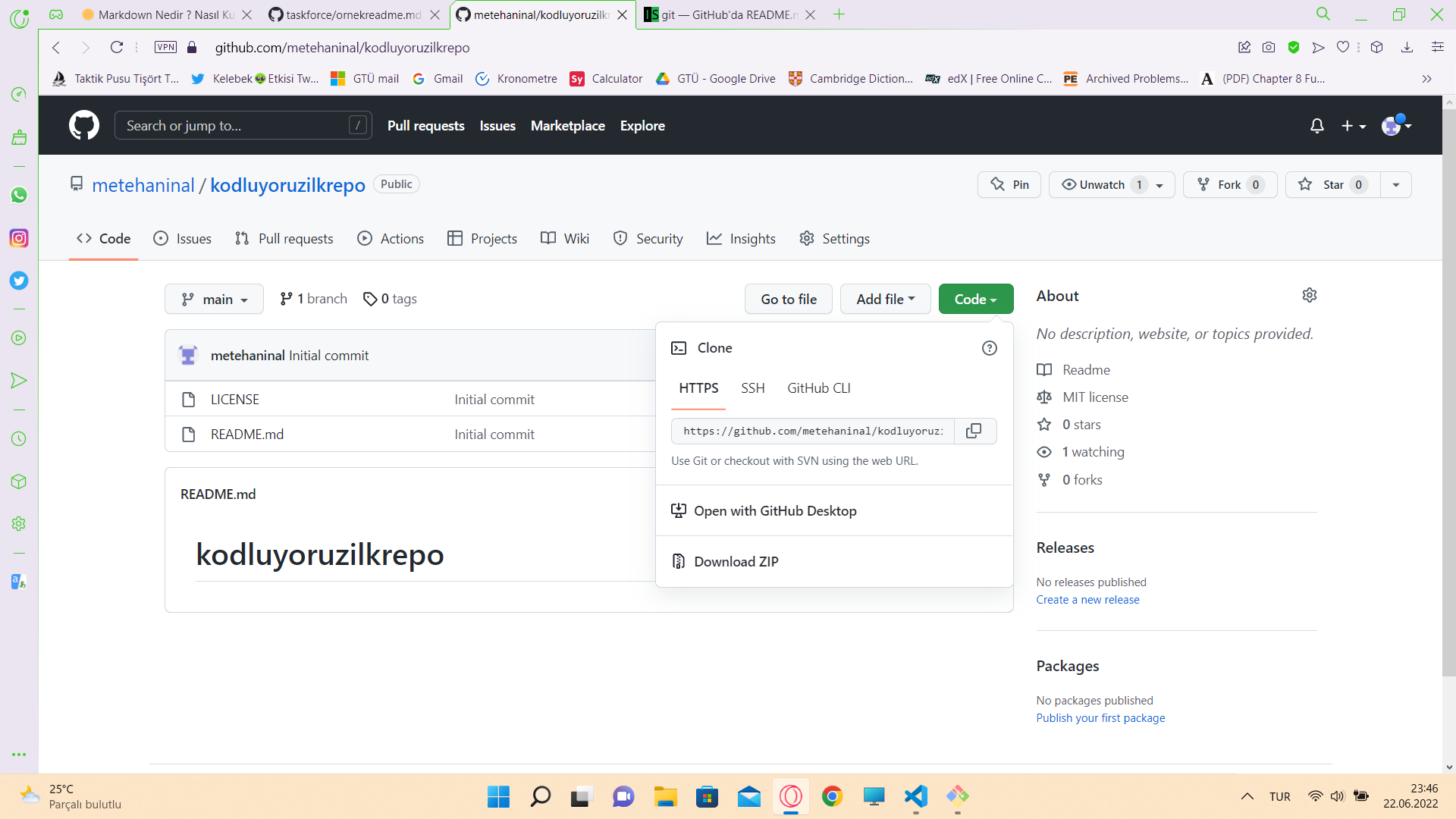Follow the Create a new release link
The height and width of the screenshot is (819, 1456).
[1087, 599]
